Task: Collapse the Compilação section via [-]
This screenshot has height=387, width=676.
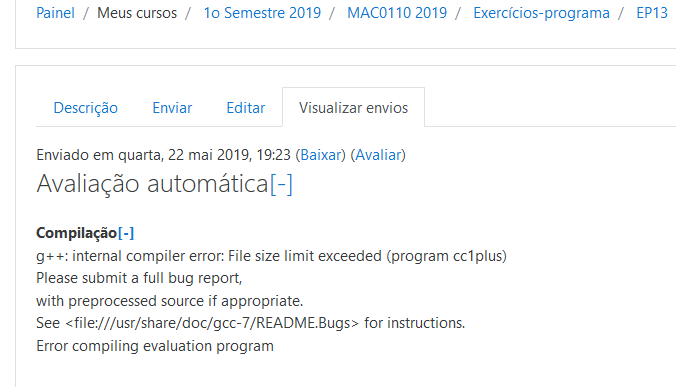Action: [x=126, y=233]
